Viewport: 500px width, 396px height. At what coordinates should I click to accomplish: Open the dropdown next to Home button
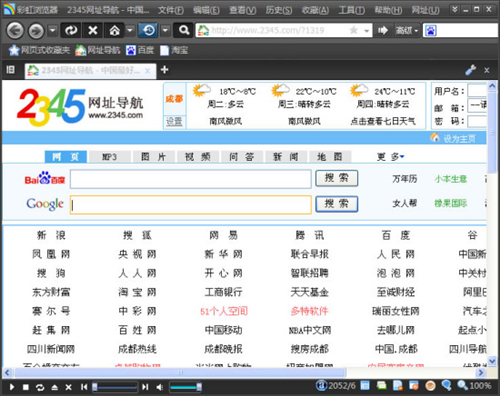pos(130,31)
